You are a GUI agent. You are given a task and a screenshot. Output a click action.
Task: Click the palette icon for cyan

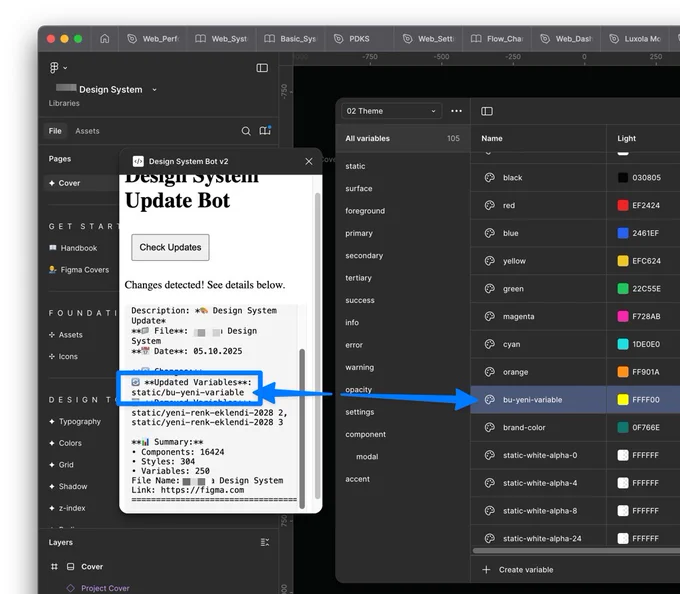(x=490, y=344)
